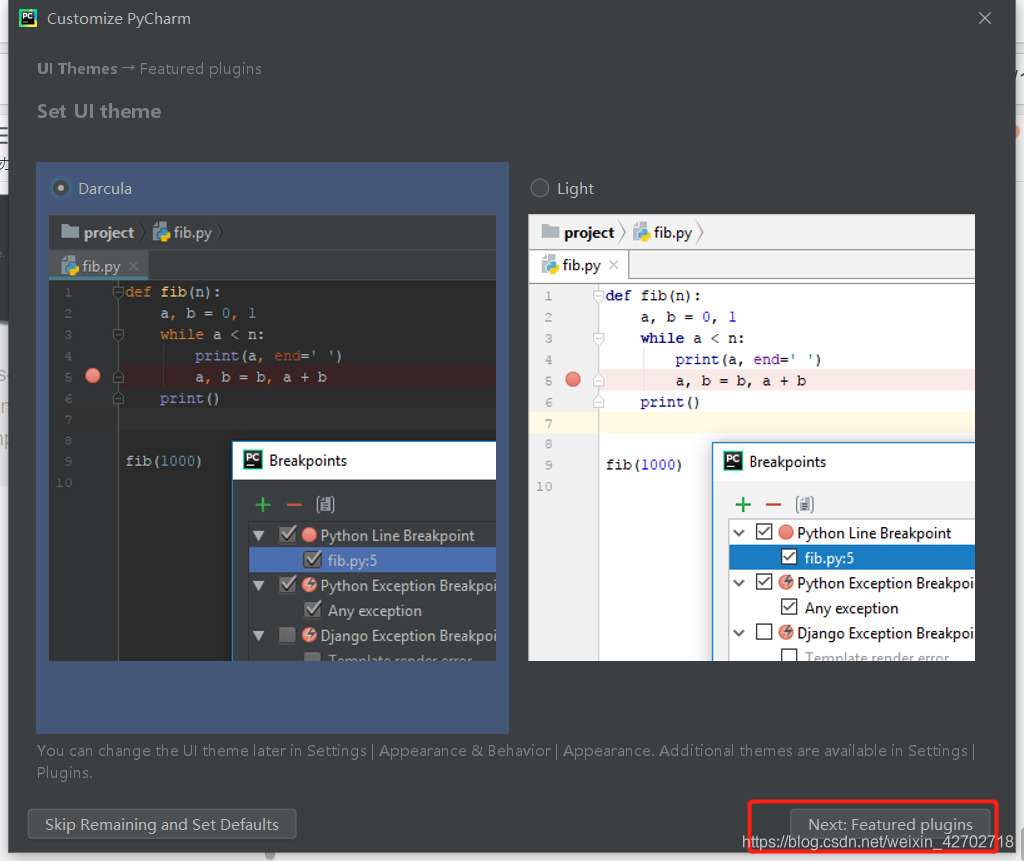Image resolution: width=1024 pixels, height=861 pixels.
Task: Toggle Any exception checkbox in Darcula preview
Action: pos(313,609)
